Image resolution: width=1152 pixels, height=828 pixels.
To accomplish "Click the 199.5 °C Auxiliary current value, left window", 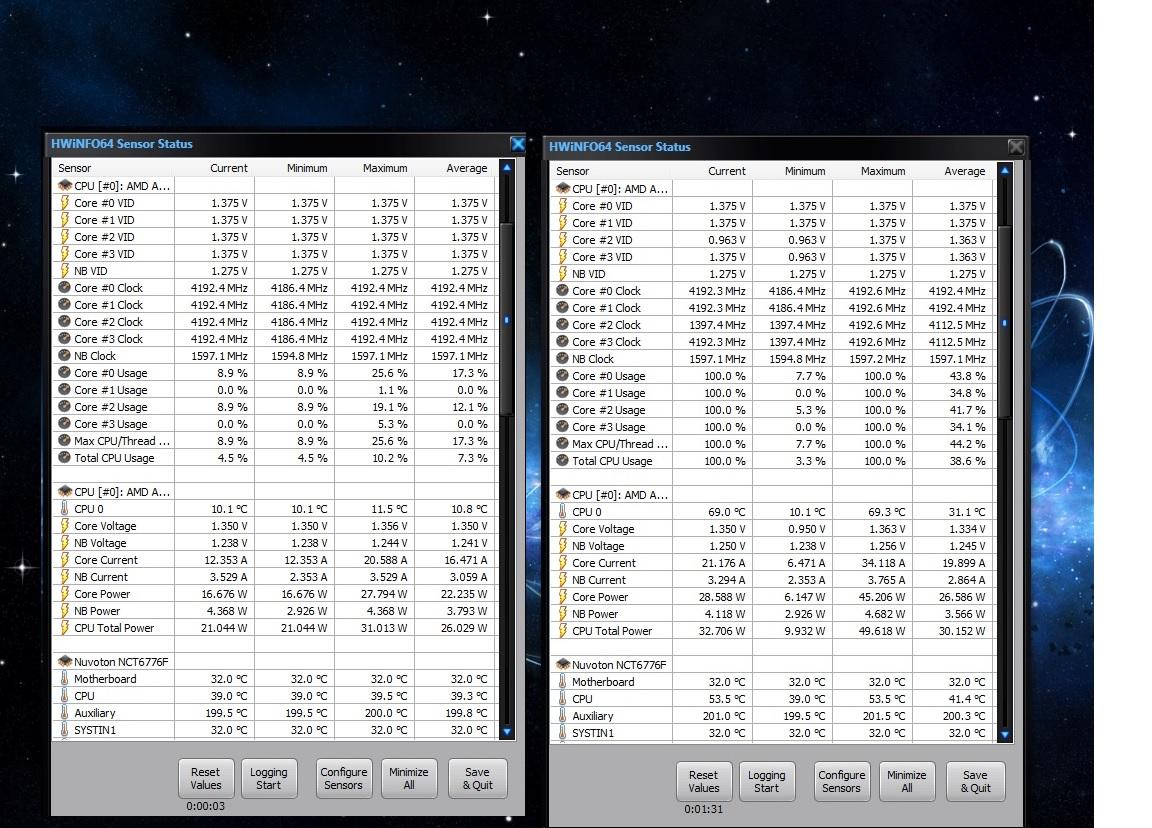I will (226, 713).
